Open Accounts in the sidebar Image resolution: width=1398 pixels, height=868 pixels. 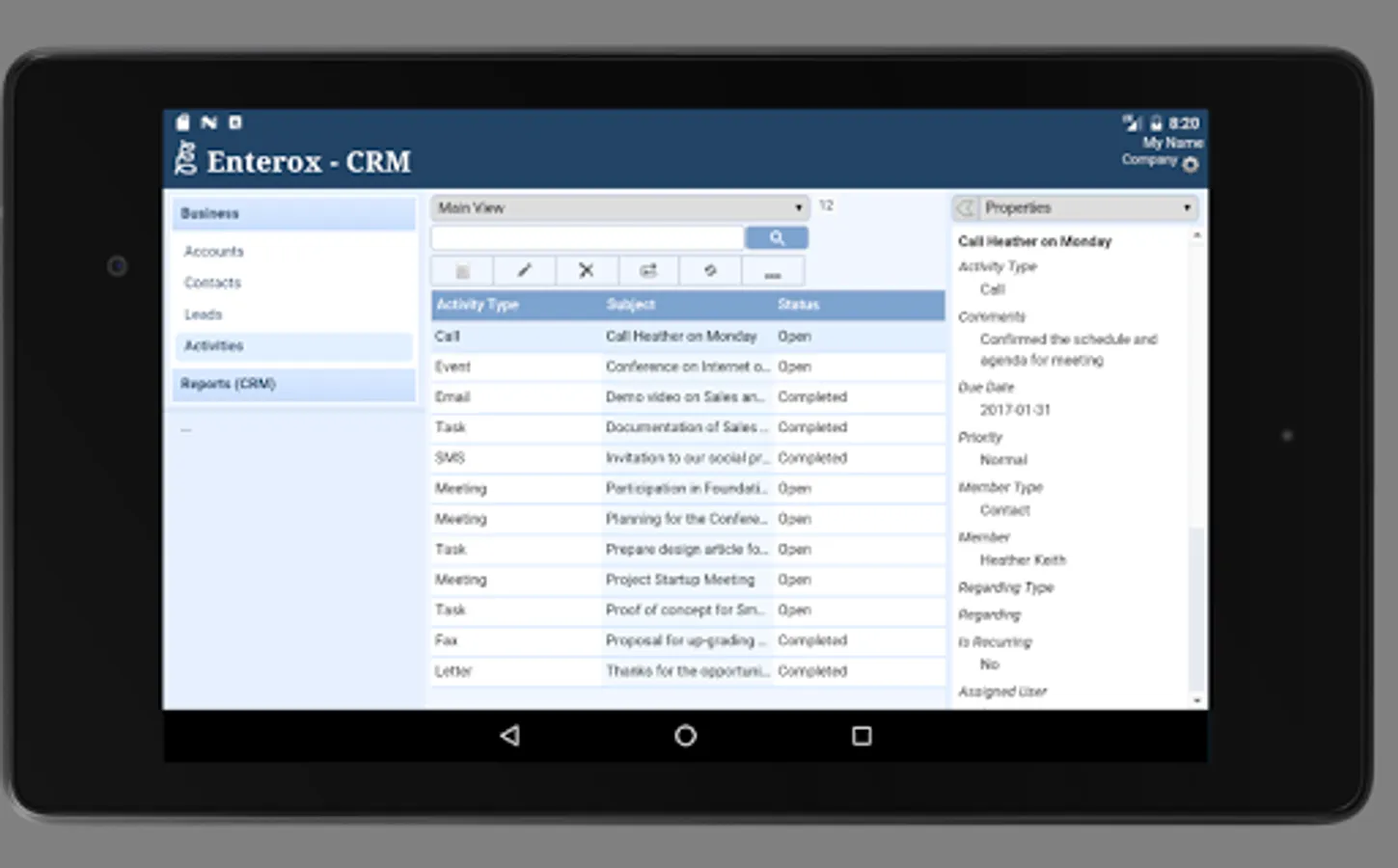214,252
